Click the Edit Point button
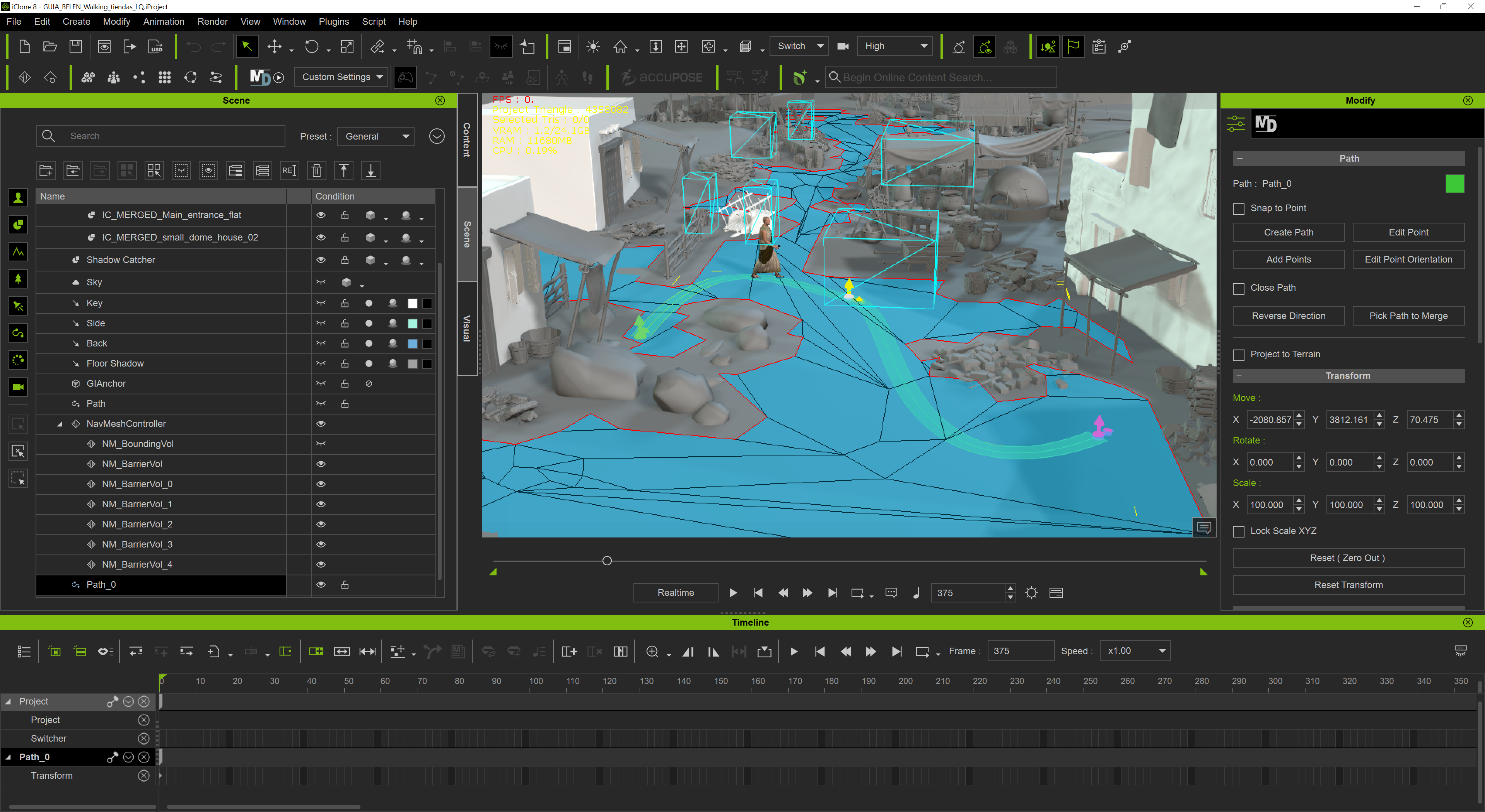The height and width of the screenshot is (812, 1485). click(1408, 232)
